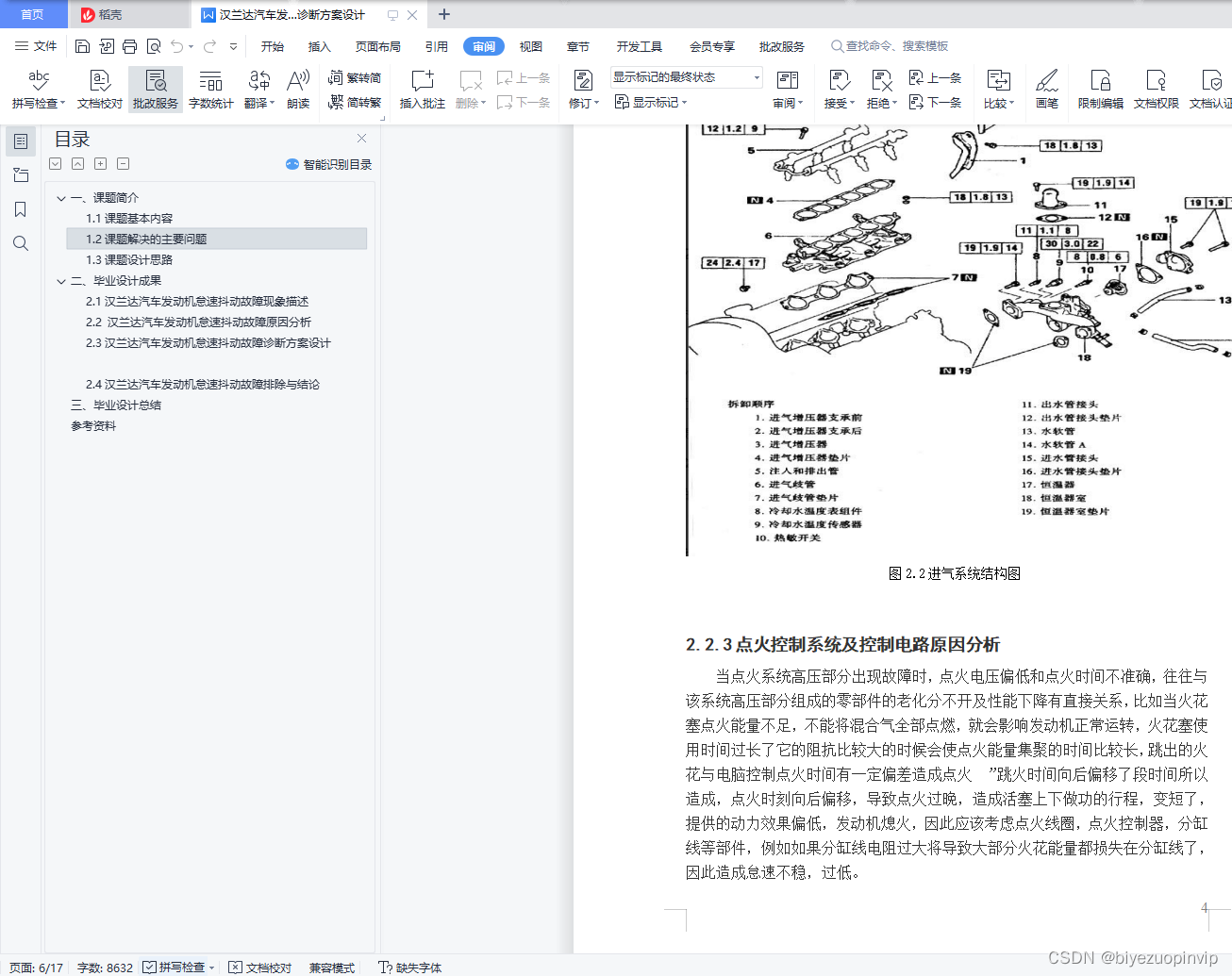
Task: Click the 字数: 8632 status bar entry
Action: coord(105,968)
